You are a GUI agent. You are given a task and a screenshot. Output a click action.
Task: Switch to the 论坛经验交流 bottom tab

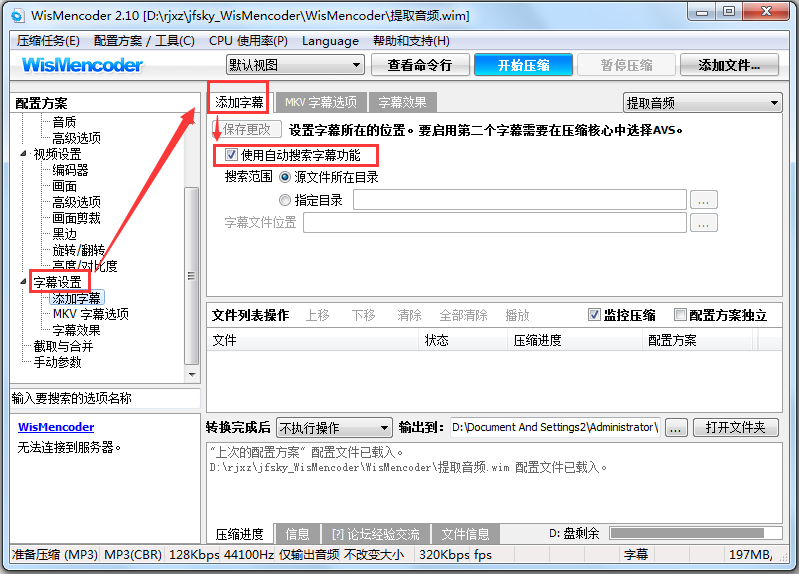point(376,534)
